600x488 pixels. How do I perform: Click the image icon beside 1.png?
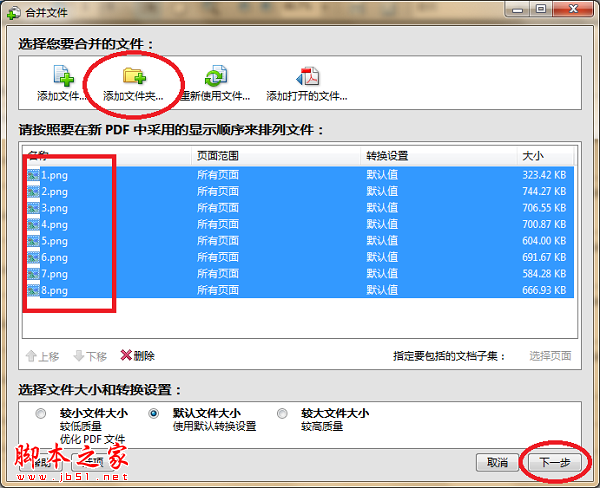click(33, 175)
